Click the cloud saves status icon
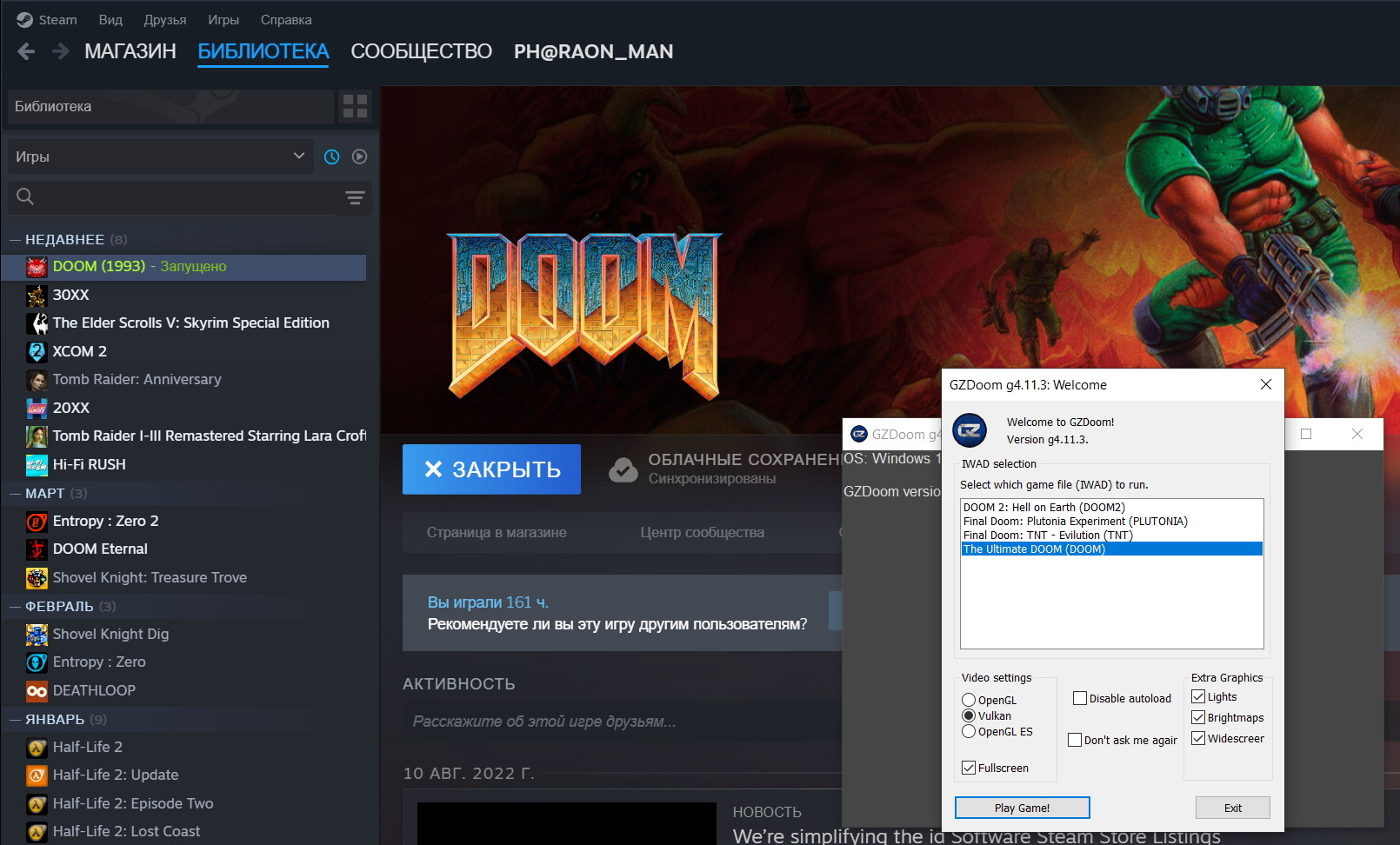The image size is (1400, 845). [623, 469]
